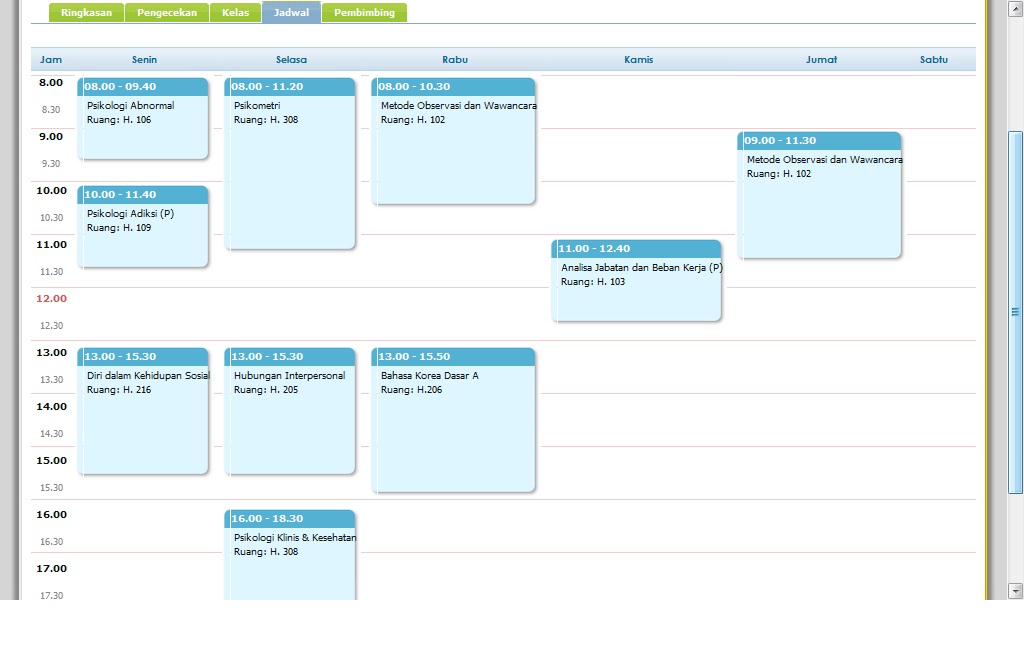Click the 17.00 time label
Image resolution: width=1024 pixels, height=648 pixels.
pos(52,568)
